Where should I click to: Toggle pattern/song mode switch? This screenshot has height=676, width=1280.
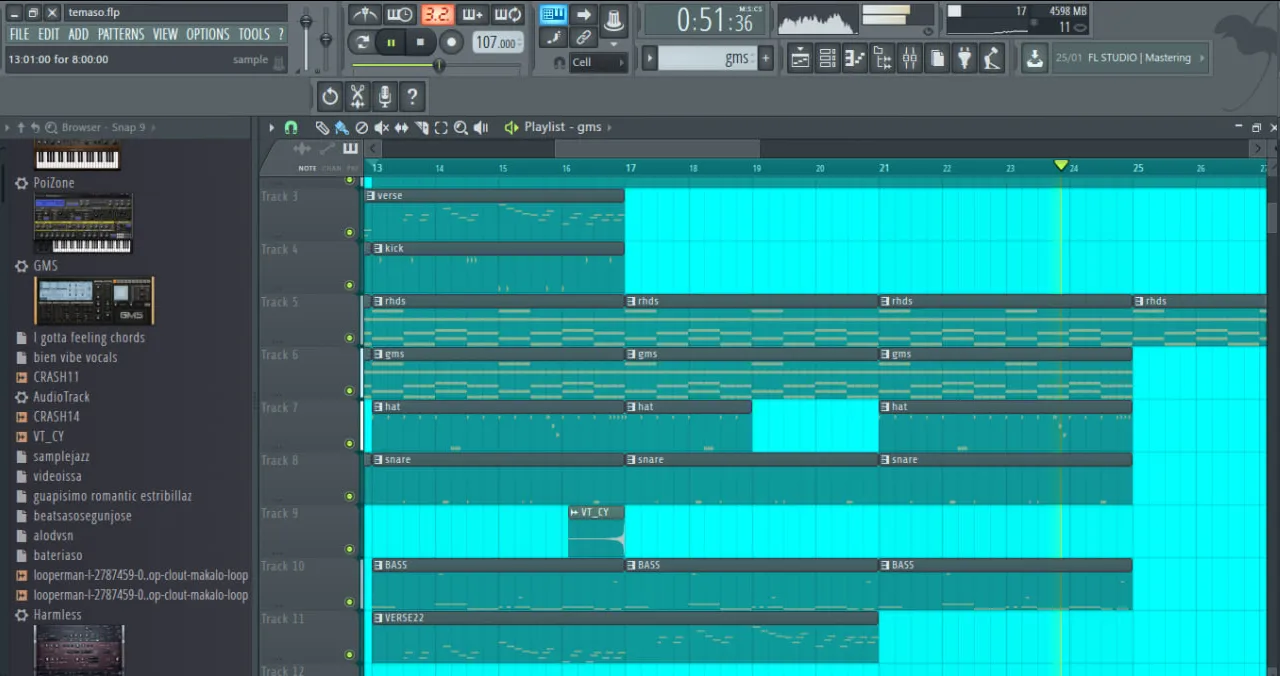[361, 42]
